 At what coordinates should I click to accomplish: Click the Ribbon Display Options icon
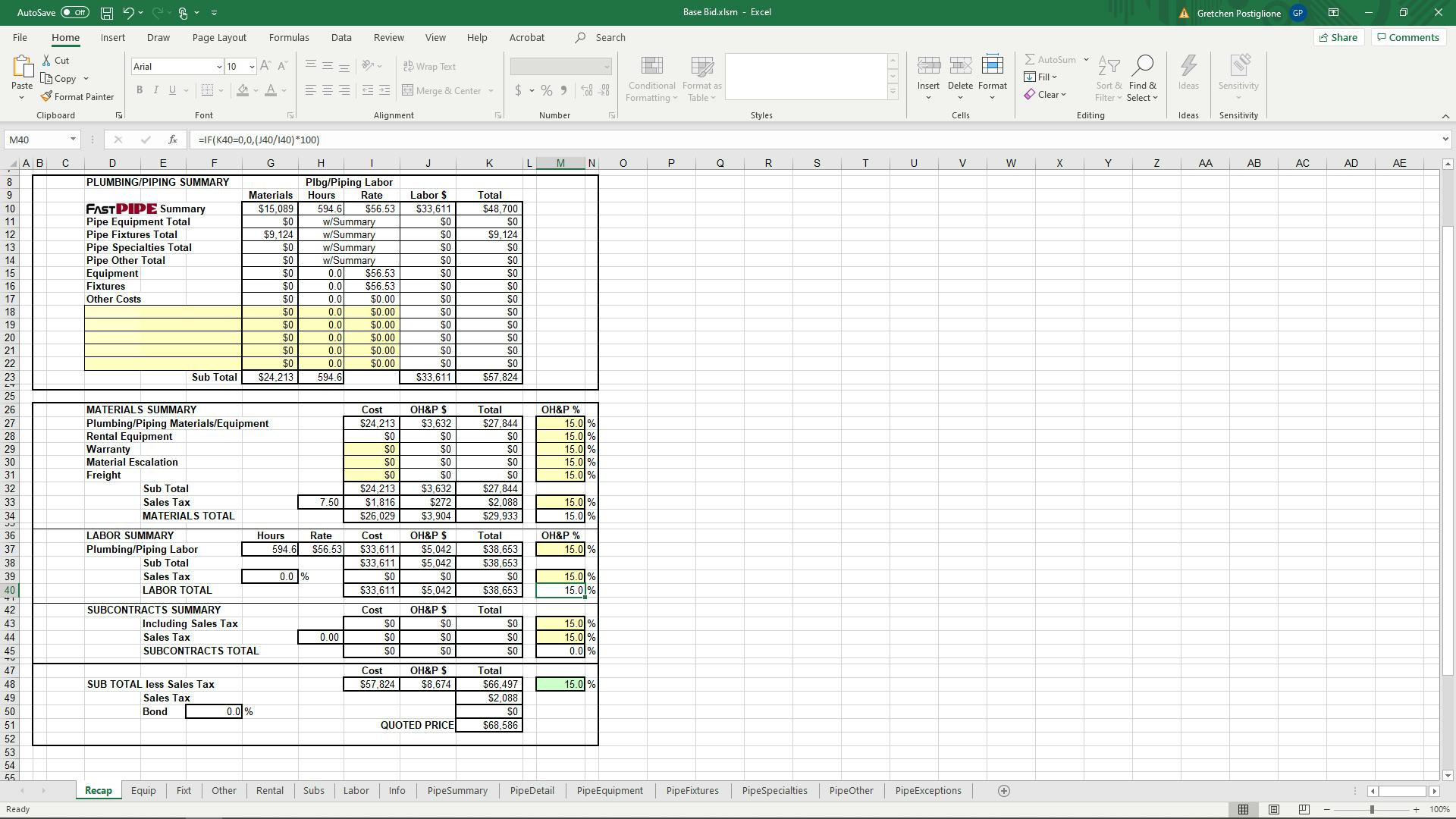(x=1333, y=13)
